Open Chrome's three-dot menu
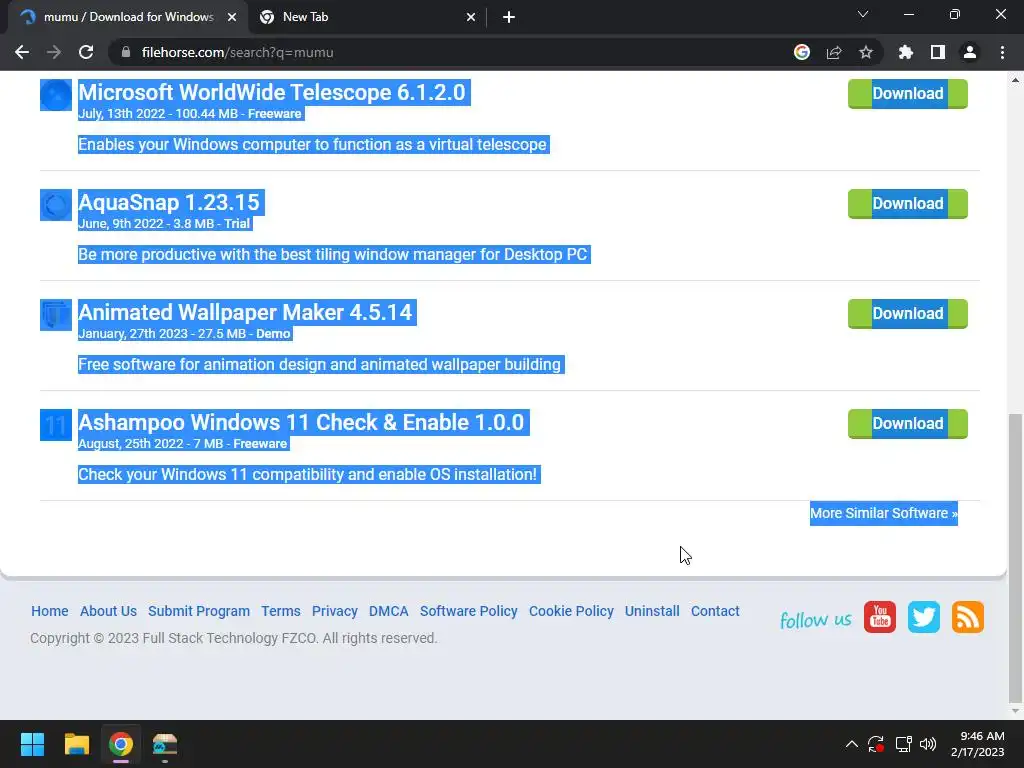The image size is (1024, 768). click(x=1002, y=52)
